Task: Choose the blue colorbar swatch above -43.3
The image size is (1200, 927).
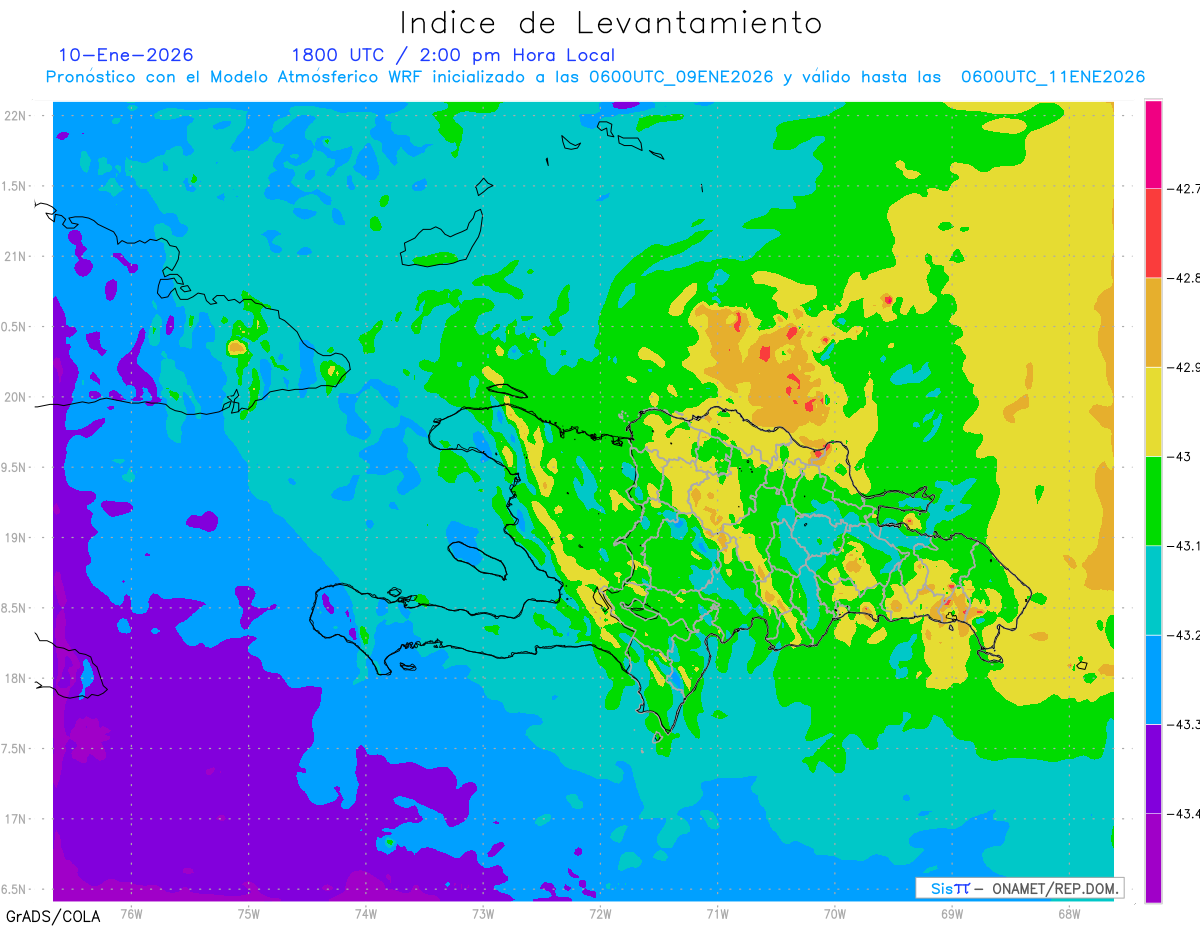Action: [1153, 679]
